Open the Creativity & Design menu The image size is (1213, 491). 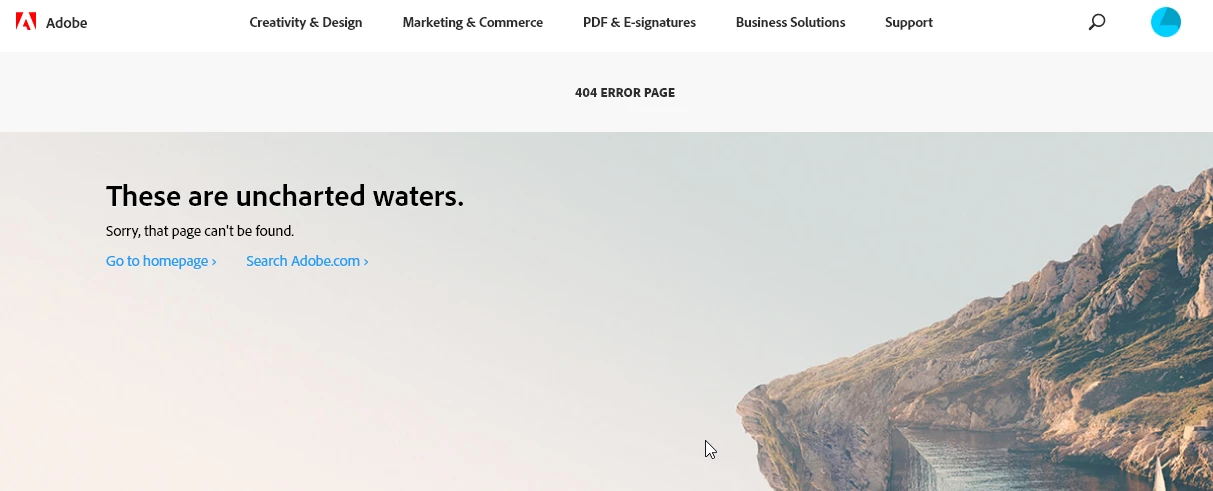pos(306,22)
